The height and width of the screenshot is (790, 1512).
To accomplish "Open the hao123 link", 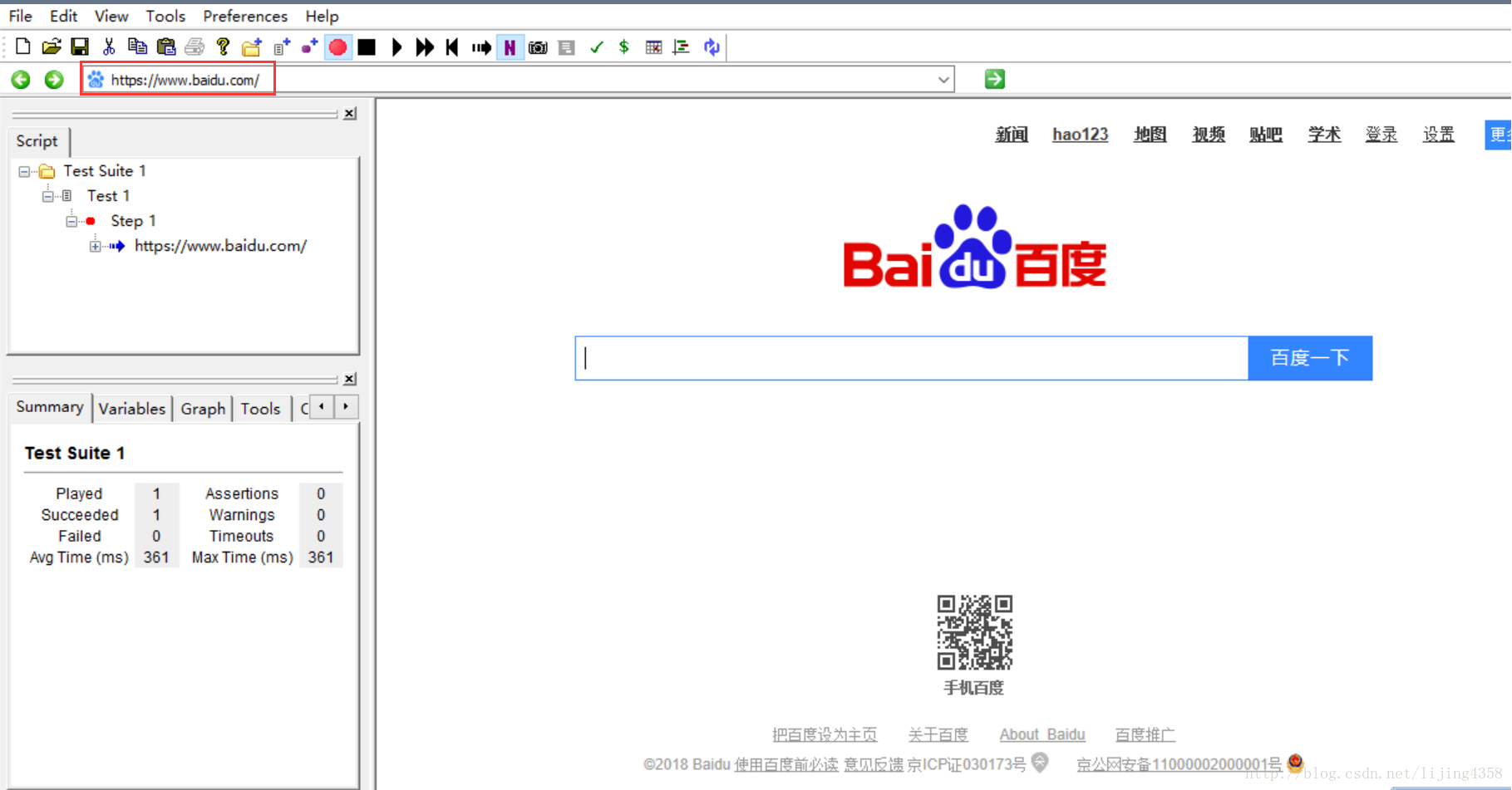I will 1080,134.
